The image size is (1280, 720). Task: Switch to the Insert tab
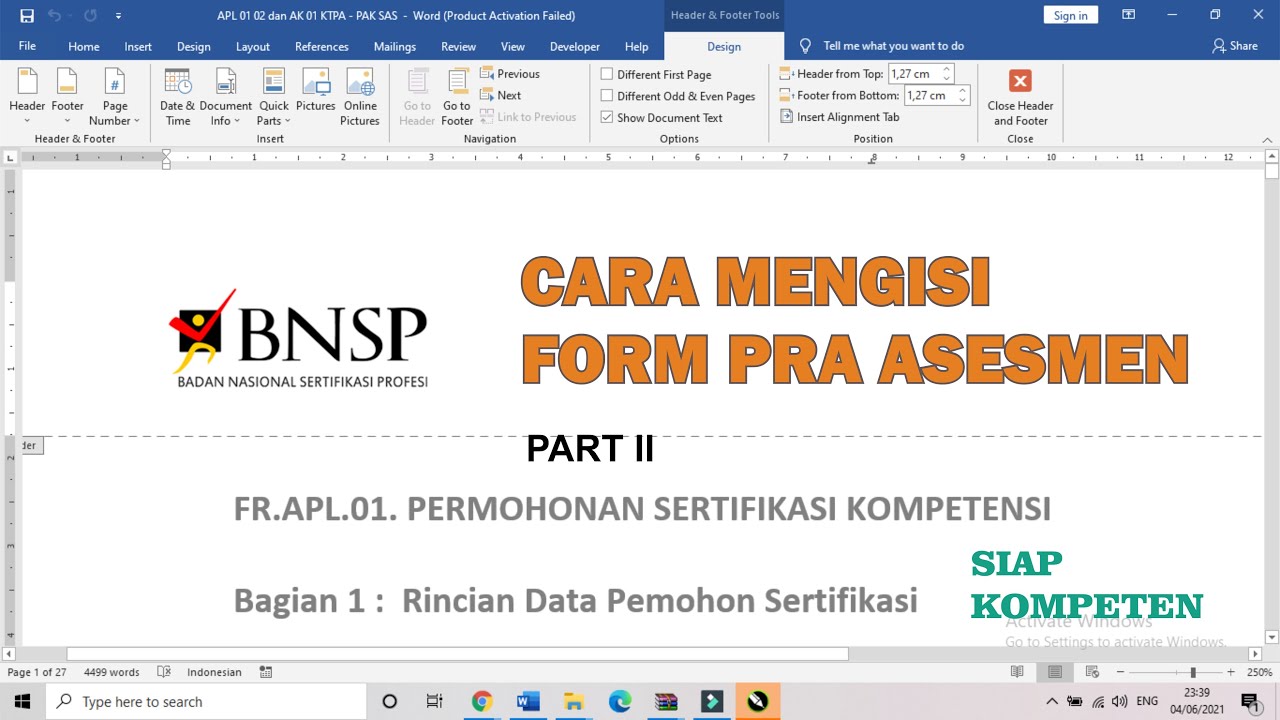click(138, 46)
